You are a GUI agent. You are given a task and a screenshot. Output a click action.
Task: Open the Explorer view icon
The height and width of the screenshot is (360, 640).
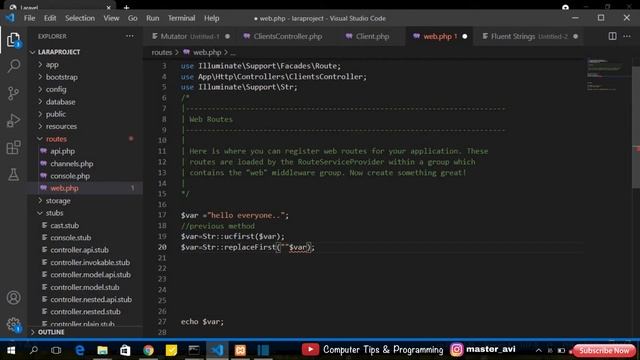tap(13, 40)
